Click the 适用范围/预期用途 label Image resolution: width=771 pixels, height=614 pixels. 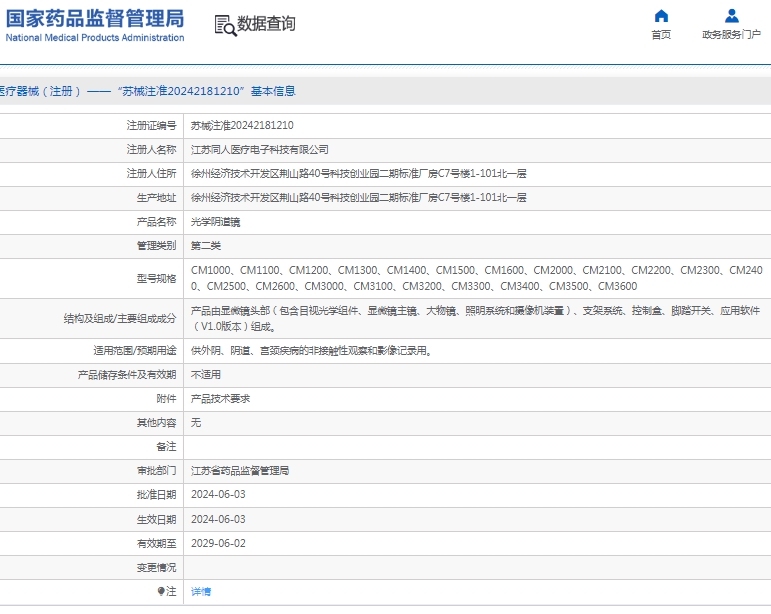pos(135,351)
